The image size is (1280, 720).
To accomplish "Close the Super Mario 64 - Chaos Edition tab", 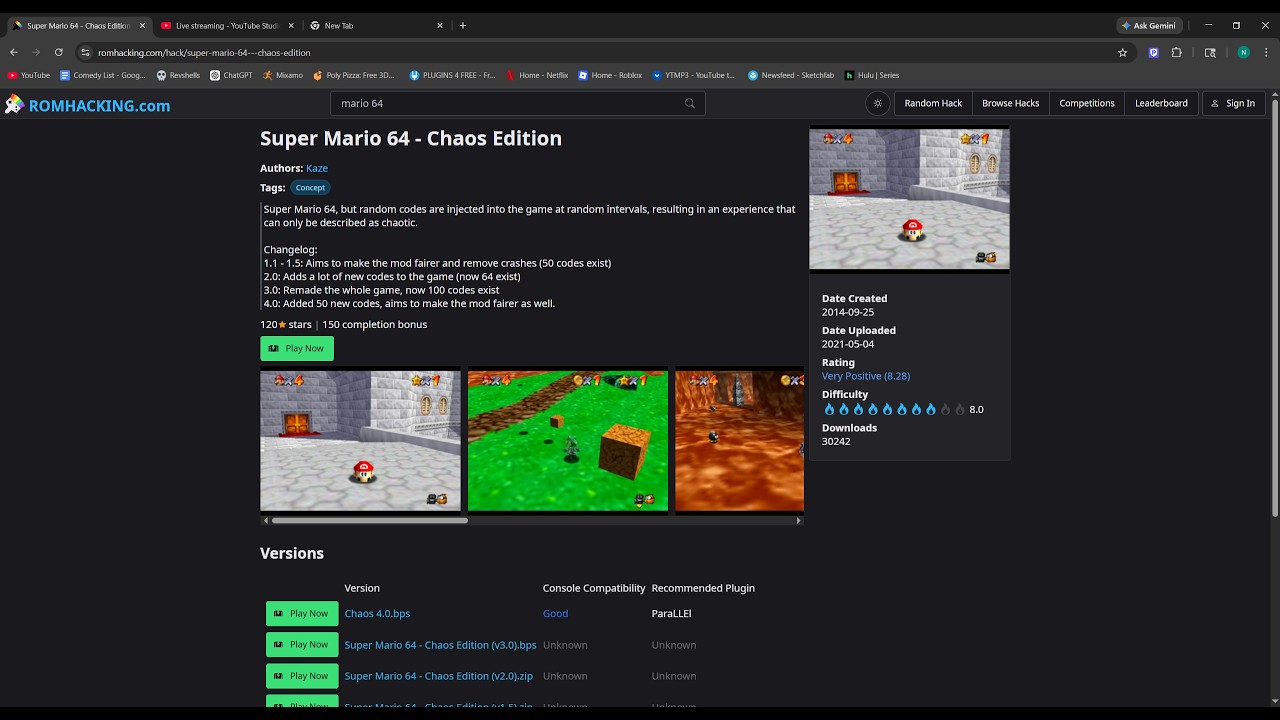I will (x=142, y=25).
